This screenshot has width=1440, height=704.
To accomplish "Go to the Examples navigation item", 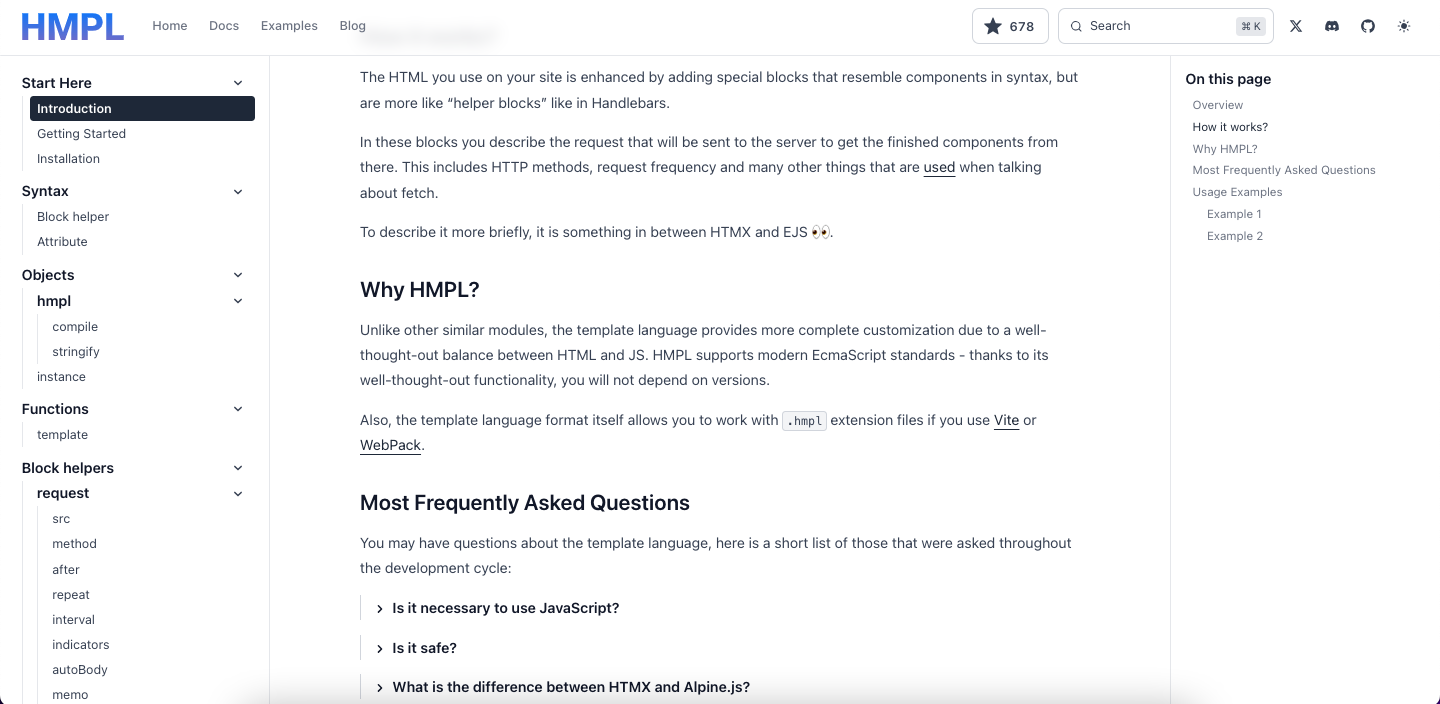I will coord(289,26).
